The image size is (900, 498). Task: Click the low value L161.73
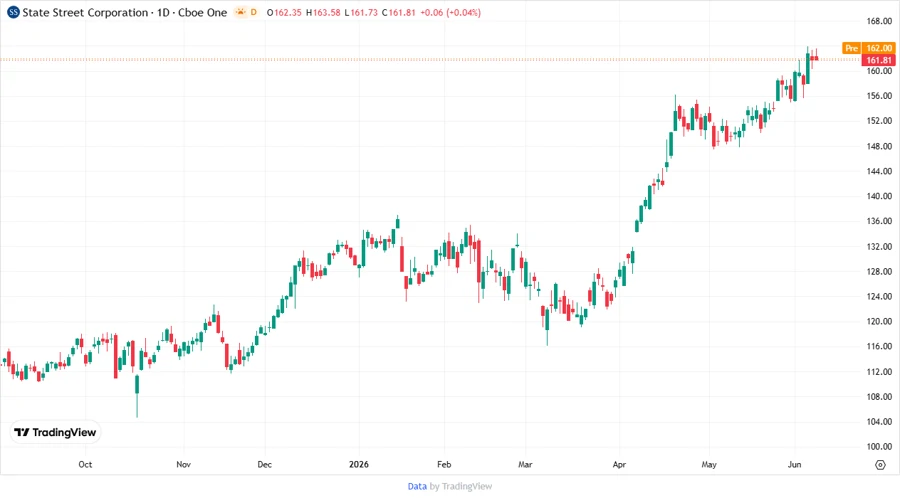pos(361,12)
